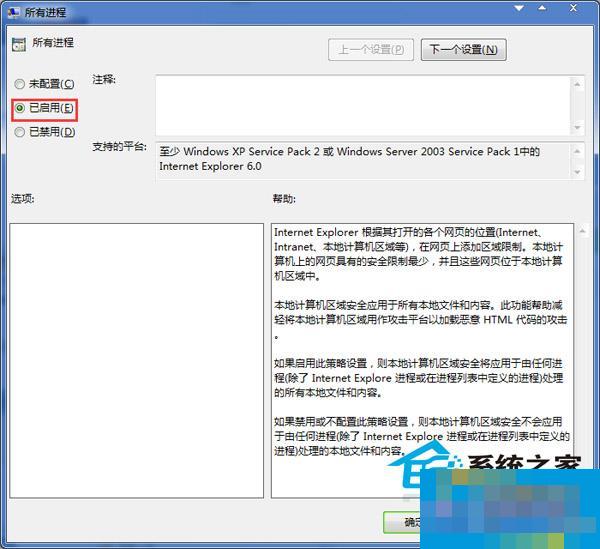This screenshot has height=549, width=600.
Task: Click the window icon in title bar
Action: [x=14, y=12]
